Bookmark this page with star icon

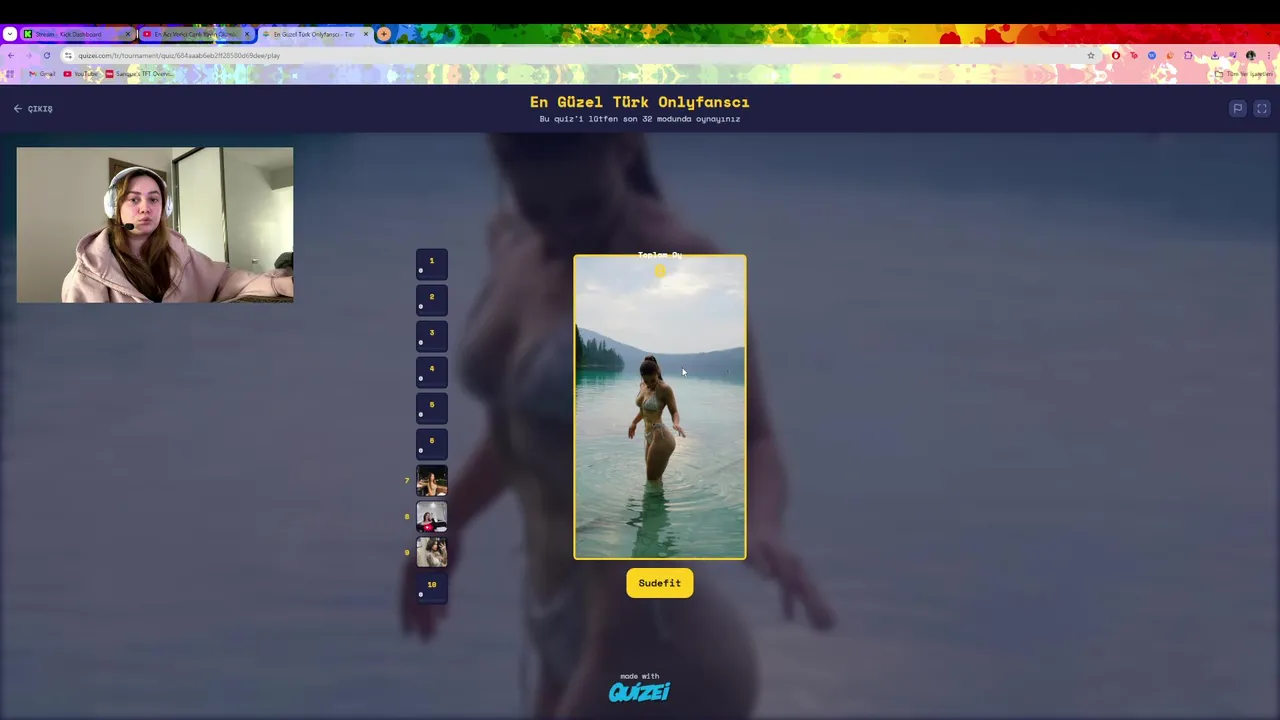click(1090, 55)
